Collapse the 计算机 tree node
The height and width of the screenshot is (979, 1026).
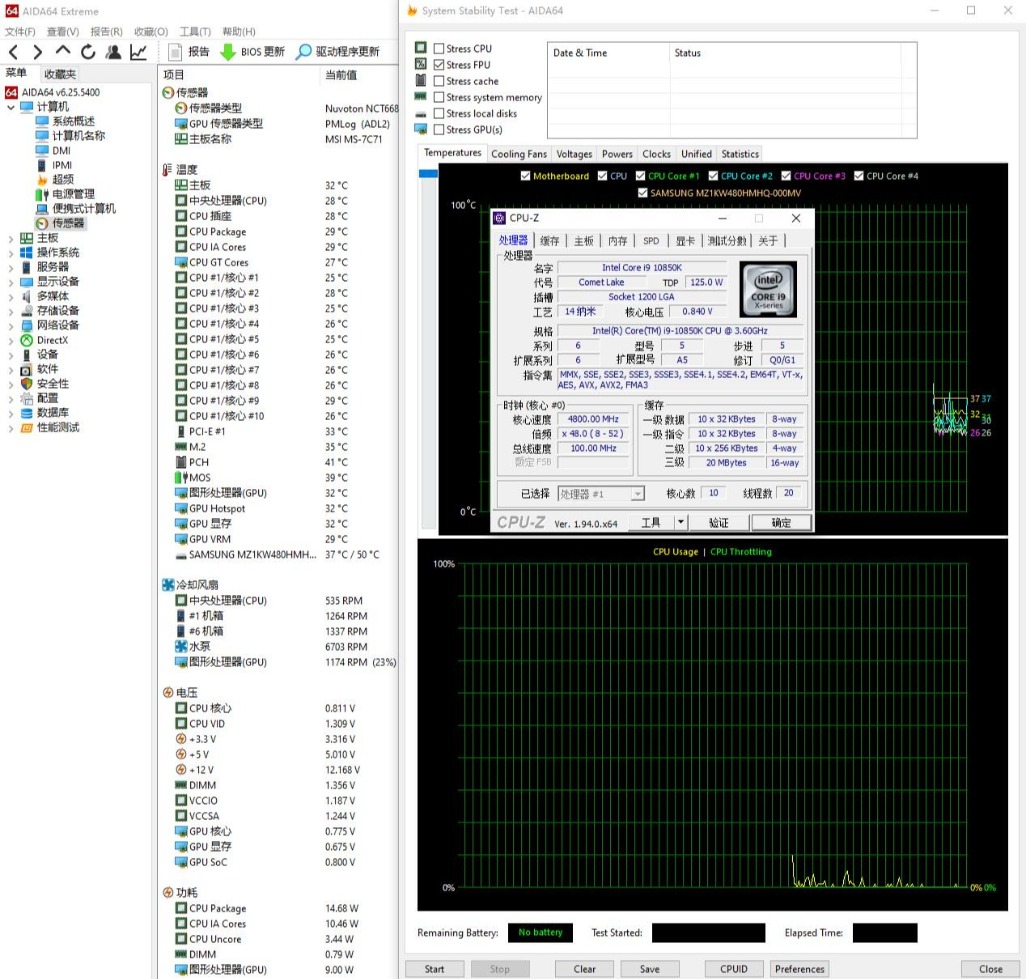[x=11, y=107]
